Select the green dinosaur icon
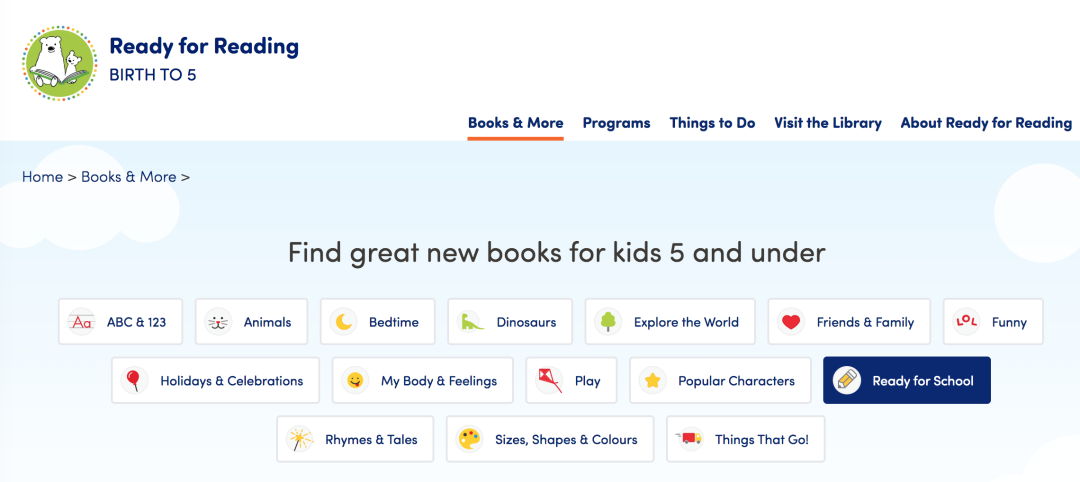 (x=471, y=322)
